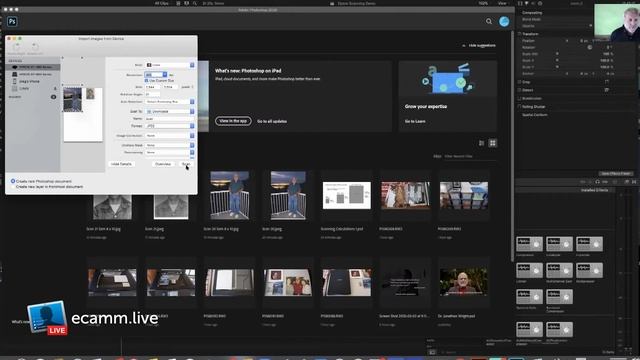Open the Format dropdown showing JPEG
This screenshot has height=360, width=640.
pyautogui.click(x=170, y=126)
